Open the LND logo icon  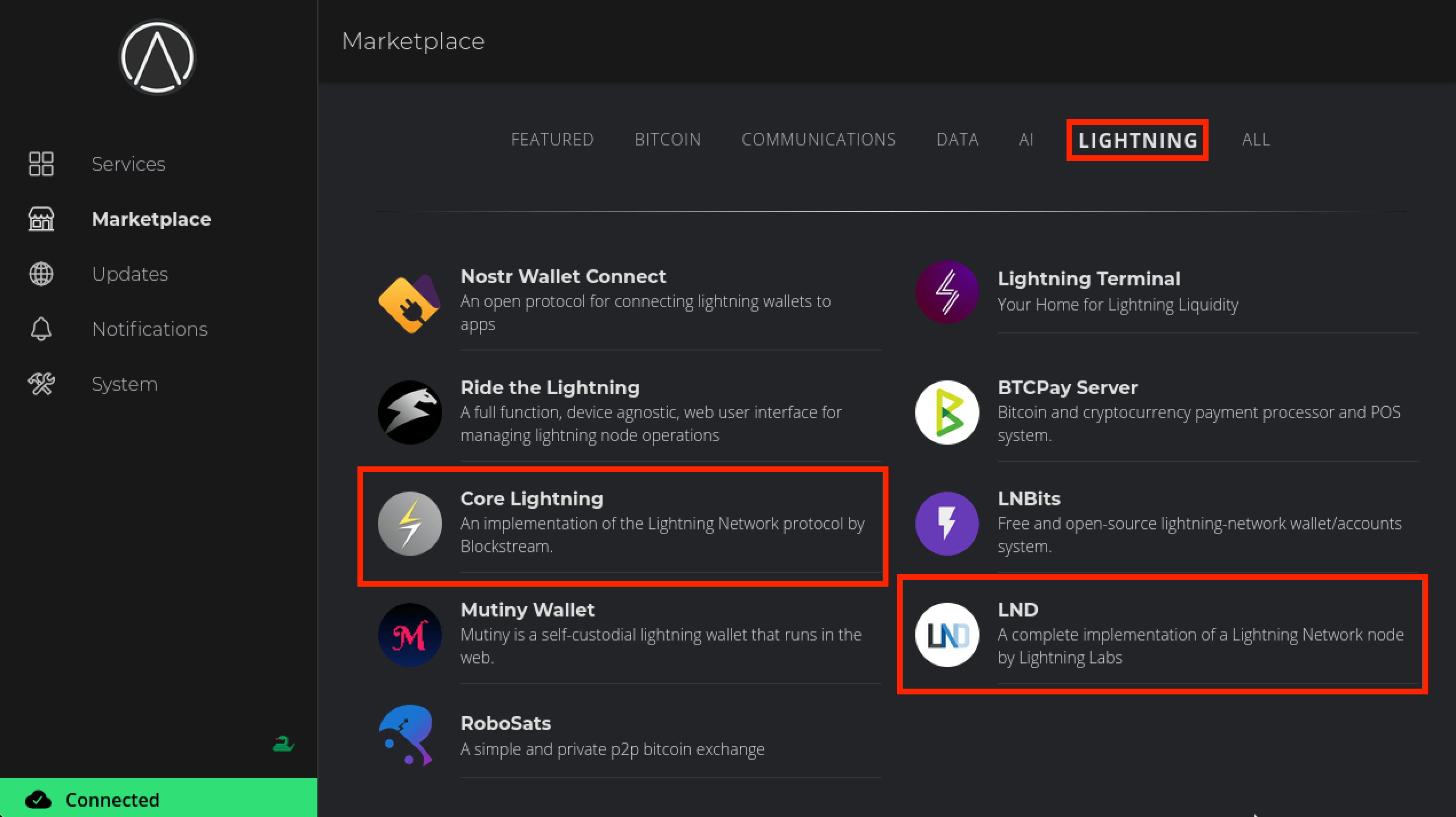point(947,635)
